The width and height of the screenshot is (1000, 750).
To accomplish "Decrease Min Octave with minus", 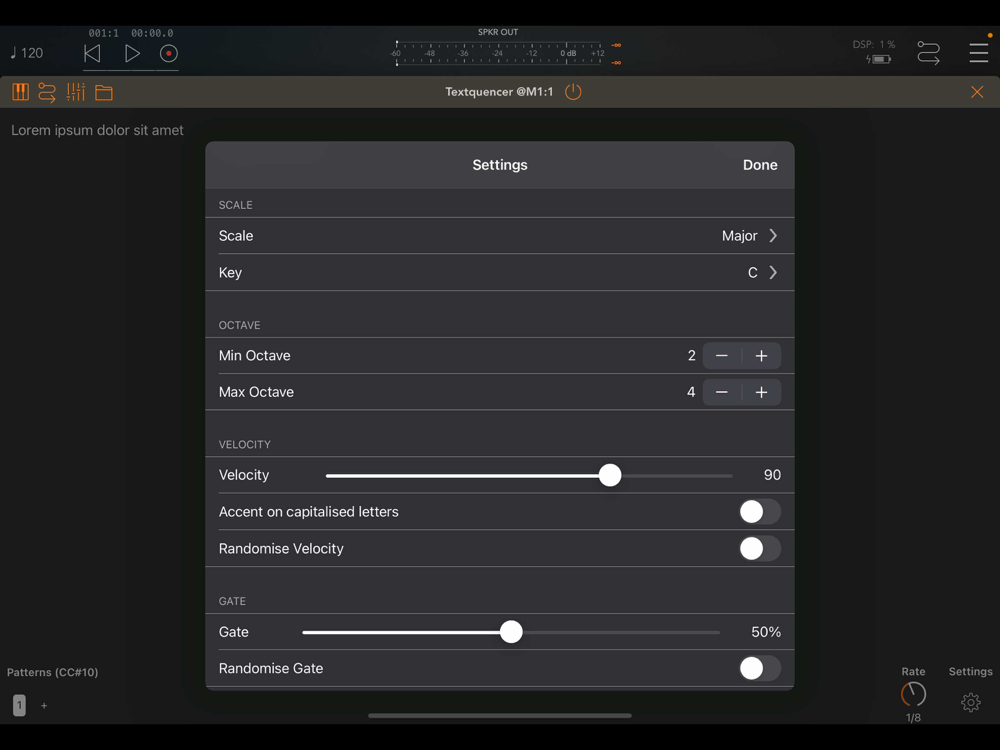I will coord(722,356).
